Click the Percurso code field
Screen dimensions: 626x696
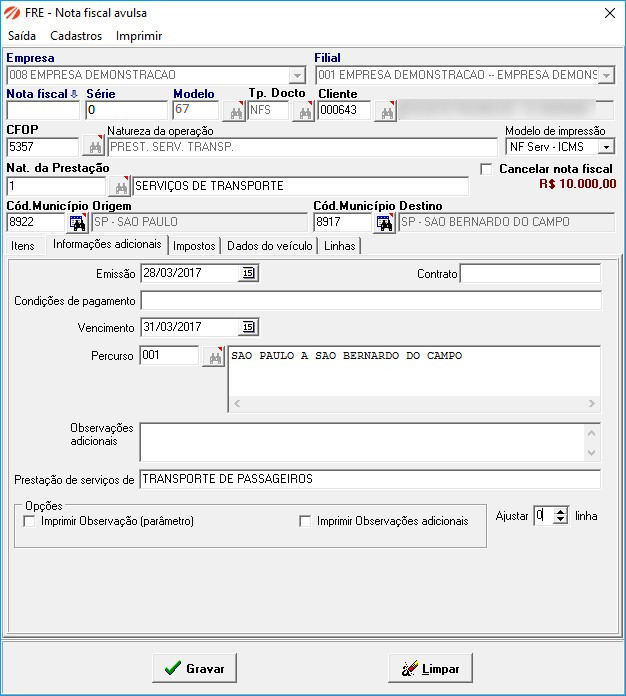click(x=170, y=356)
